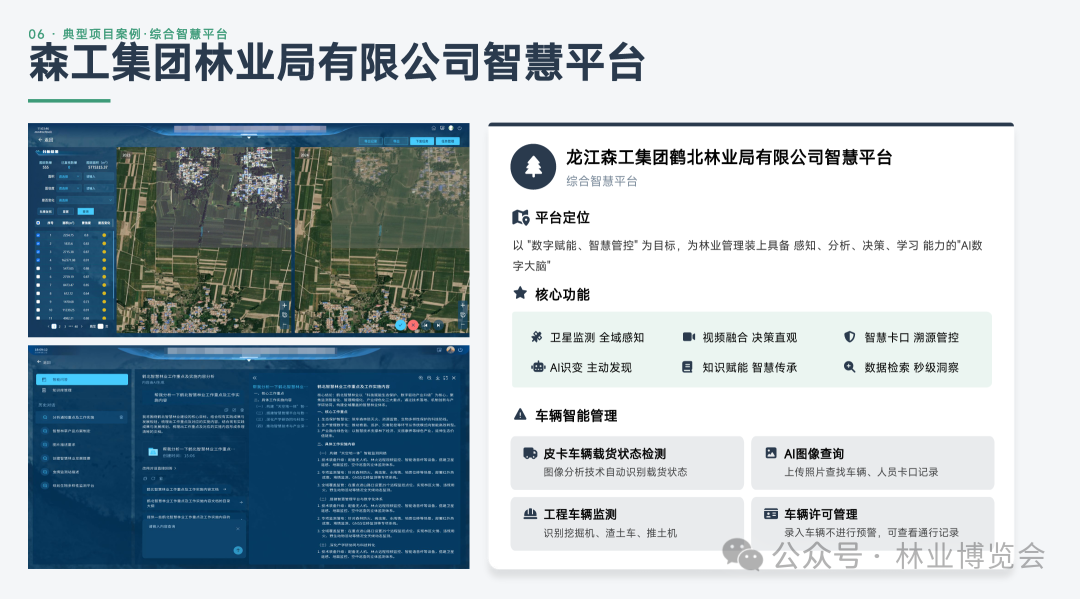Select highlighted first item in bottom sidebar

(82, 379)
